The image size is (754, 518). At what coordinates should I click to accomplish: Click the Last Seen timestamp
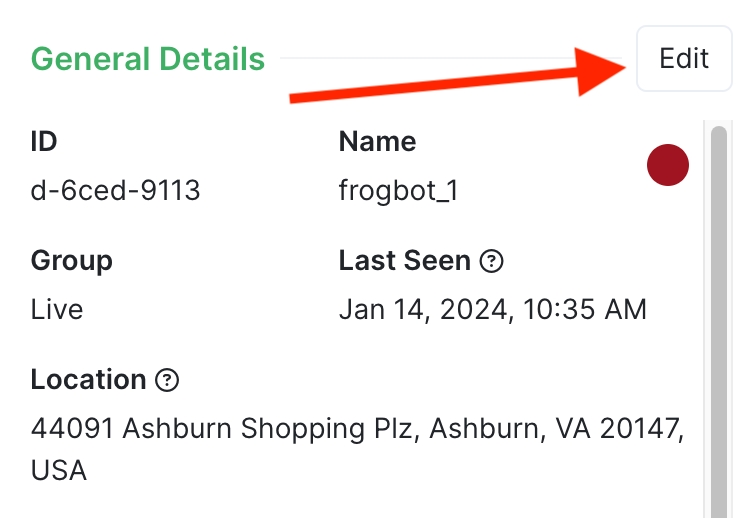[x=492, y=310]
